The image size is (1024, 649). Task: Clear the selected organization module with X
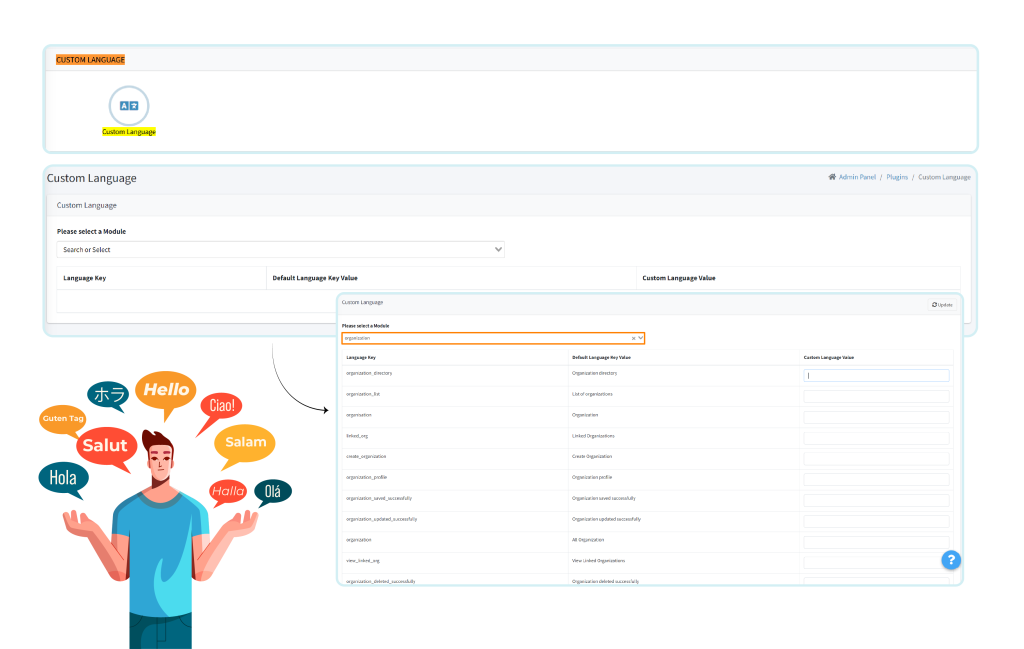[632, 338]
